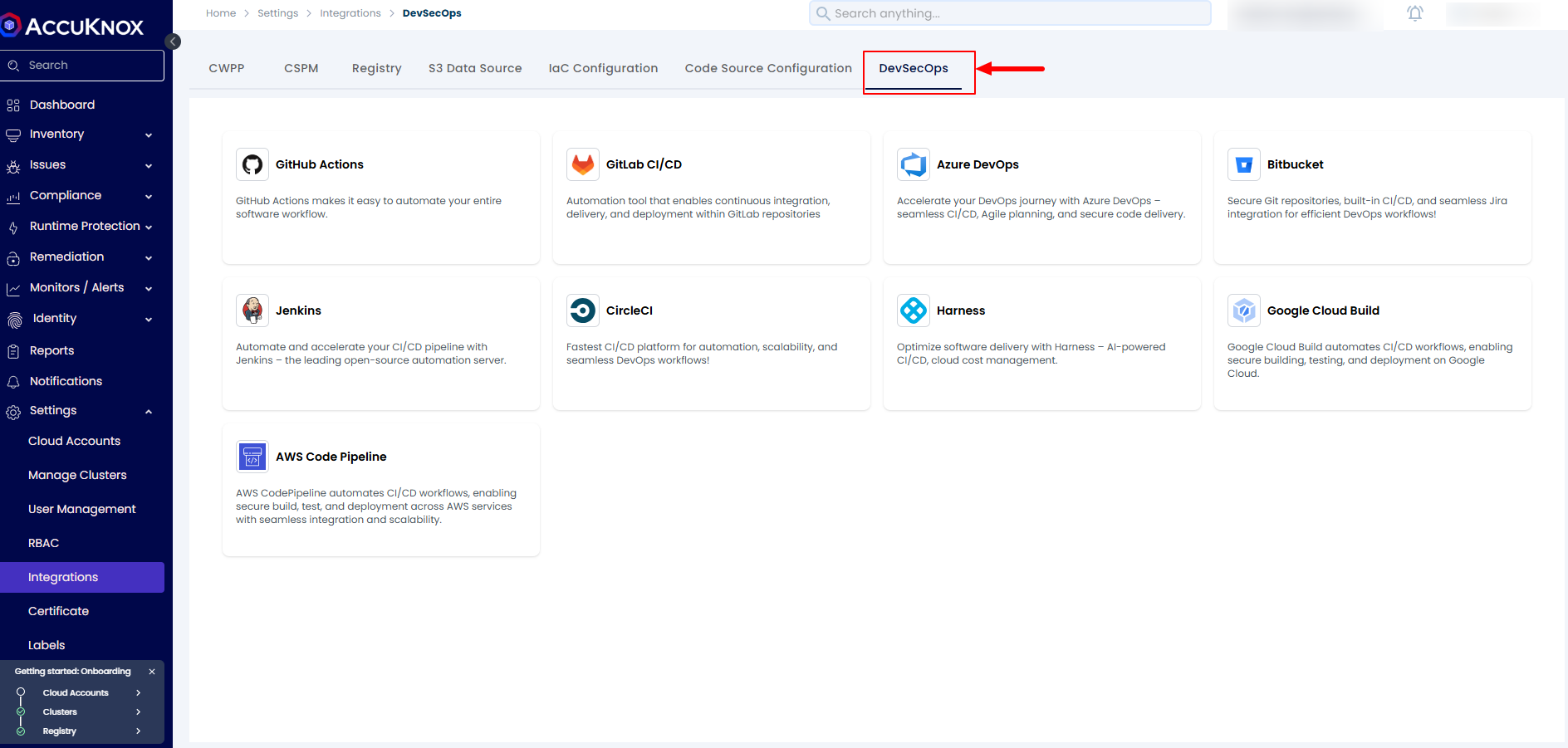This screenshot has width=1568, height=748.
Task: Open the Harness card title
Action: point(961,310)
